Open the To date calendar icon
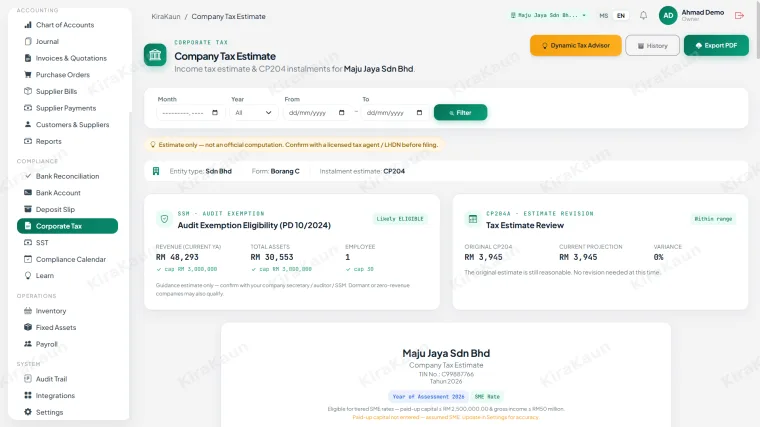 (419, 112)
